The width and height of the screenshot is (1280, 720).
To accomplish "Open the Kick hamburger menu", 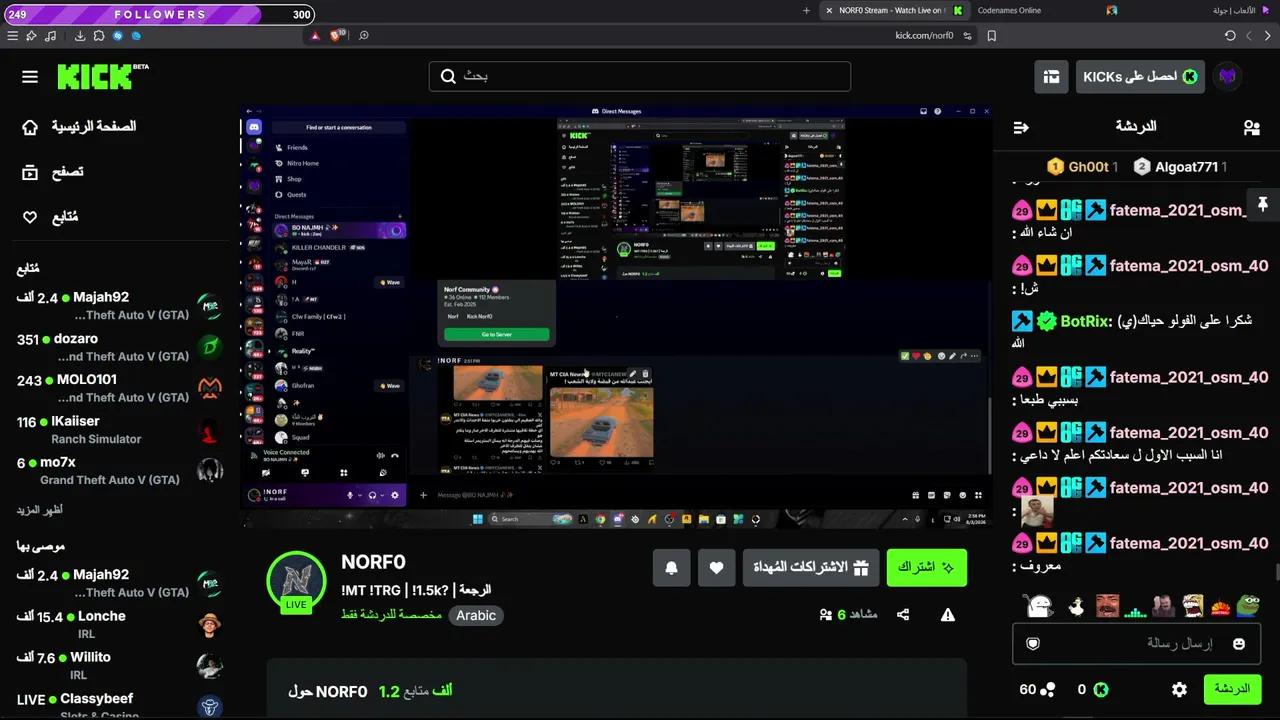I will coord(30,77).
